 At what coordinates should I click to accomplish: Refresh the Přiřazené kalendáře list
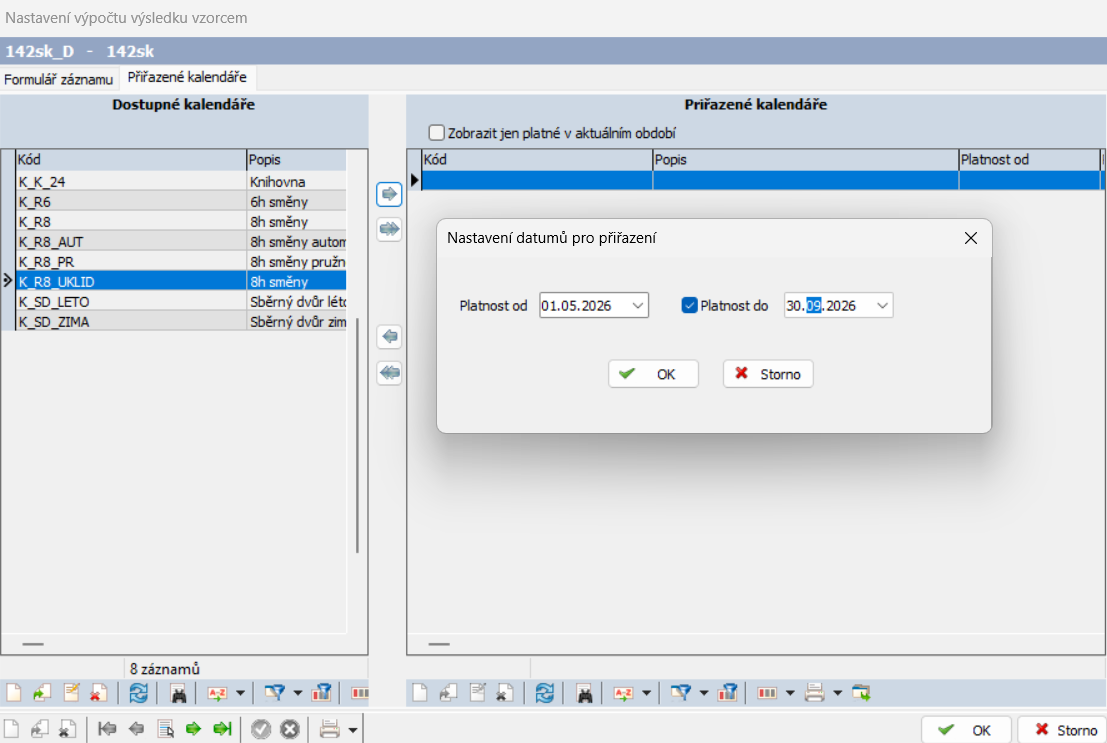click(x=544, y=693)
